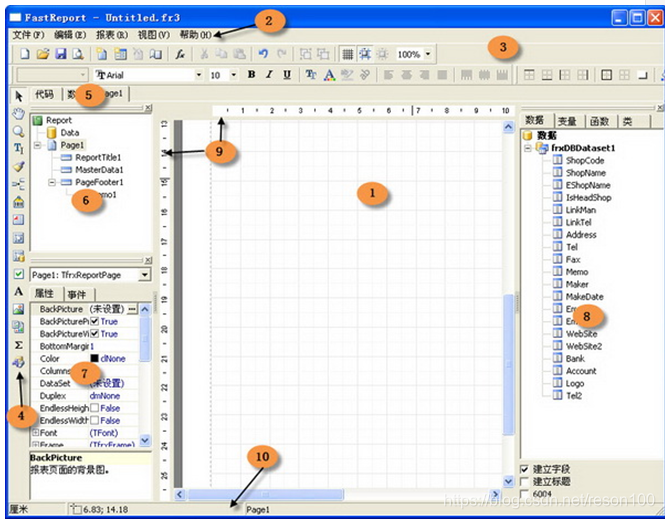Toggle the EndlessHeight False checkbox
The height and width of the screenshot is (519, 665).
[95, 408]
